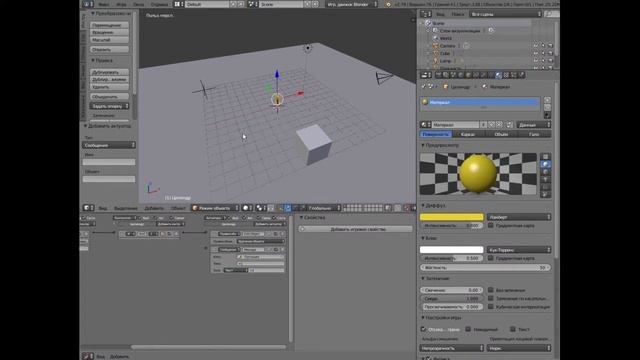Click Удалить button in tool shelf

coord(109,87)
